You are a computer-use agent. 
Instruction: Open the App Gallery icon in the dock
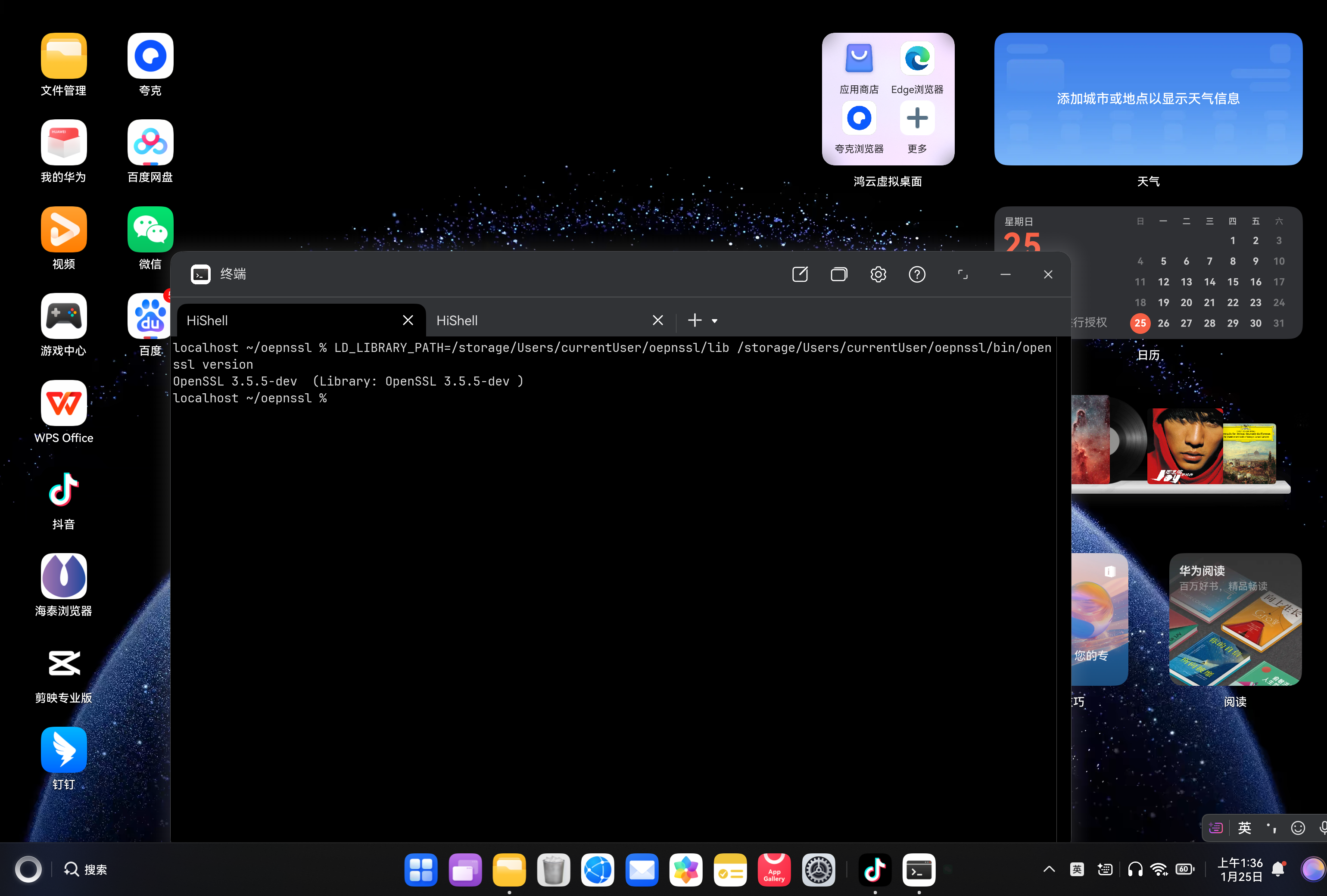774,870
